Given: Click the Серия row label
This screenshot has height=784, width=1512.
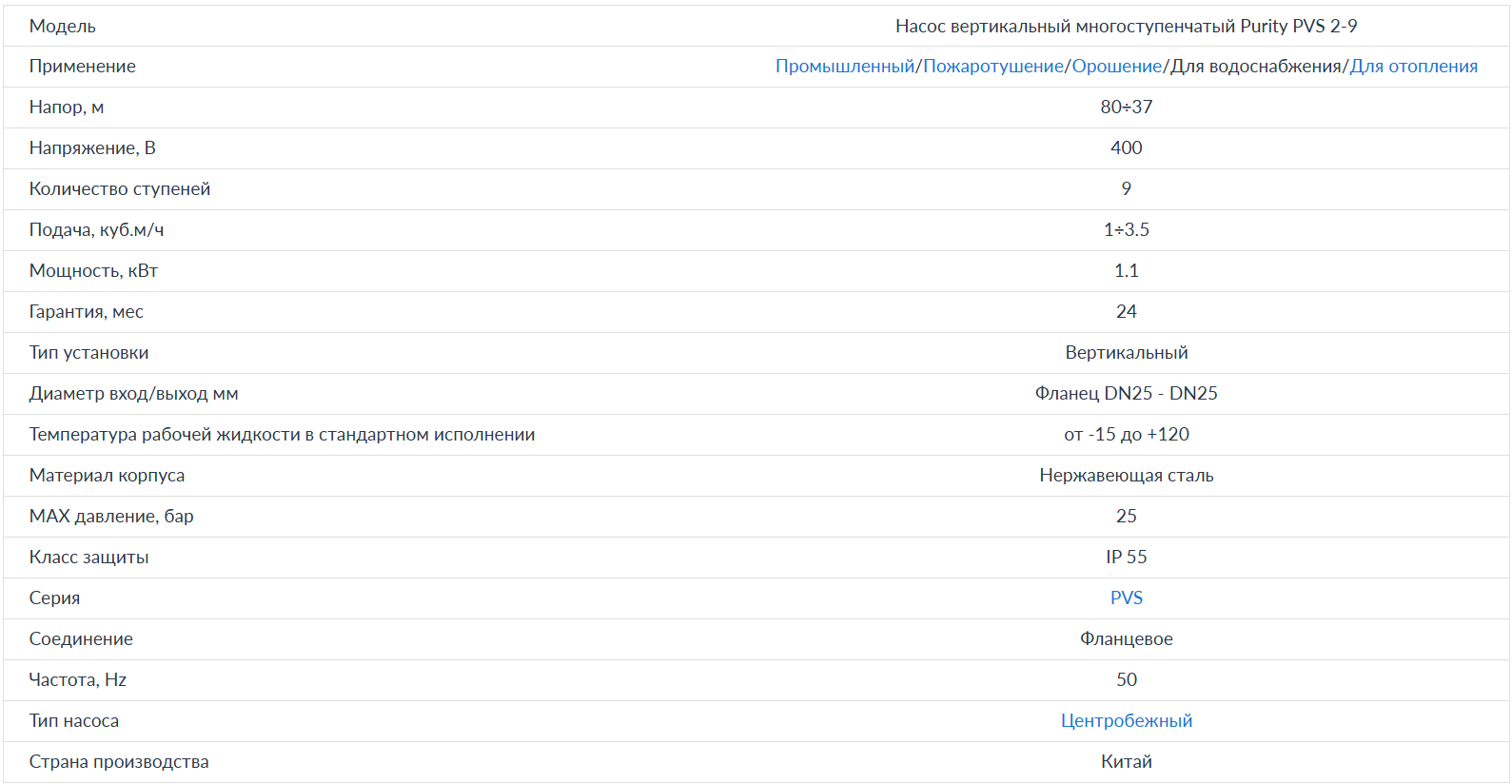Looking at the screenshot, I should [55, 598].
